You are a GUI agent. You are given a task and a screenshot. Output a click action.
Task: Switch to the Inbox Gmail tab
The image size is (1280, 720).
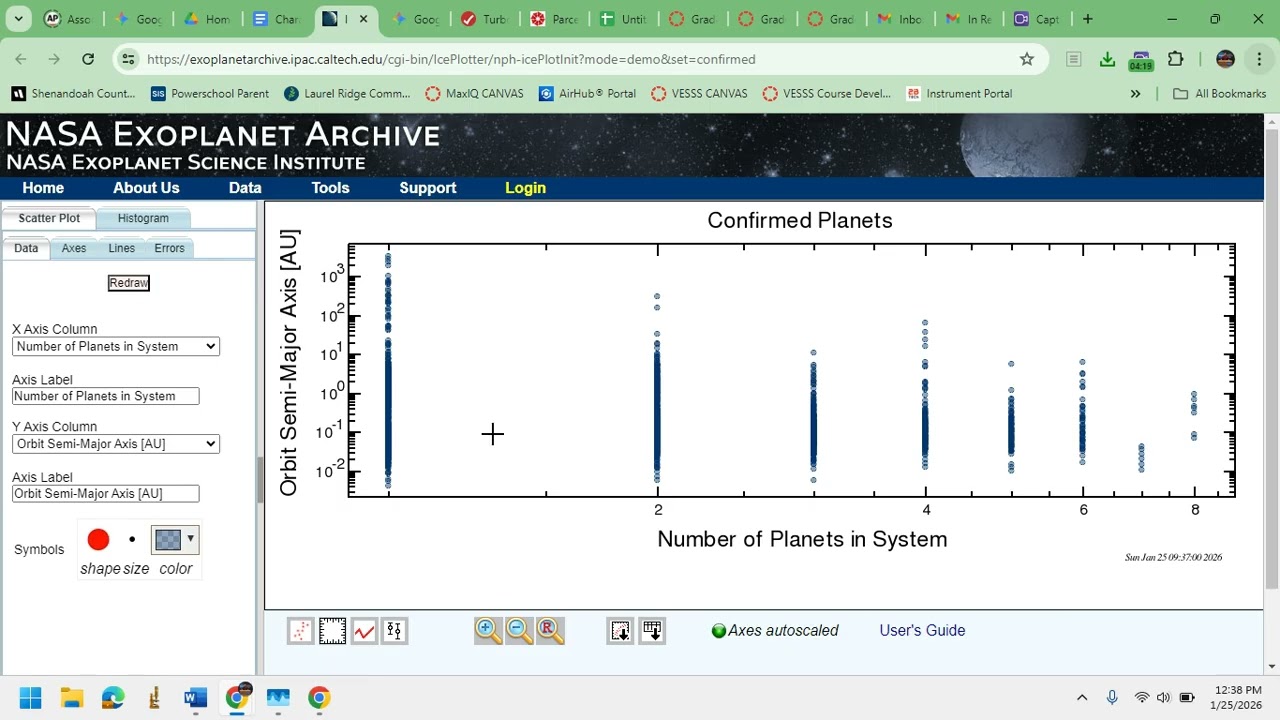900,19
